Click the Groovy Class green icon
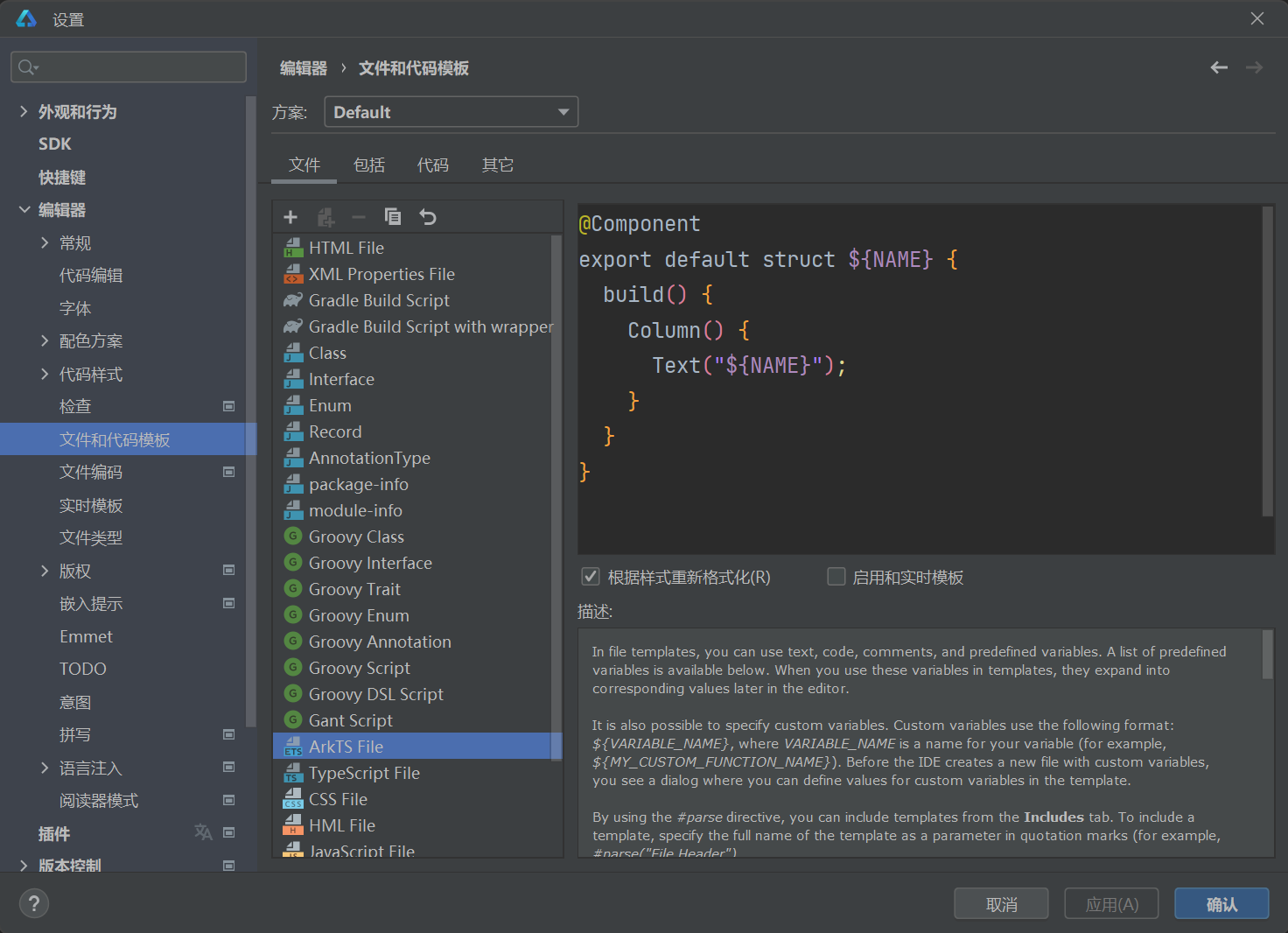The width and height of the screenshot is (1288, 933). coord(293,536)
